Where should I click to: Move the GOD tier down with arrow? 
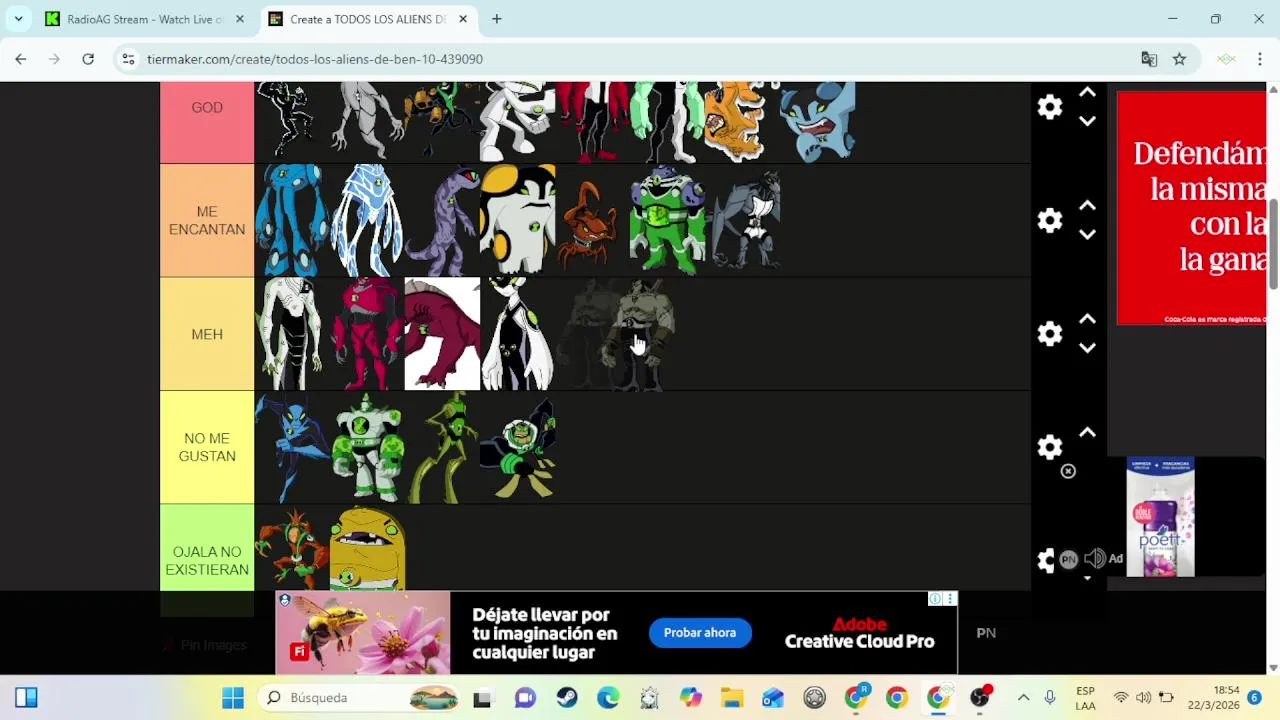coord(1087,121)
